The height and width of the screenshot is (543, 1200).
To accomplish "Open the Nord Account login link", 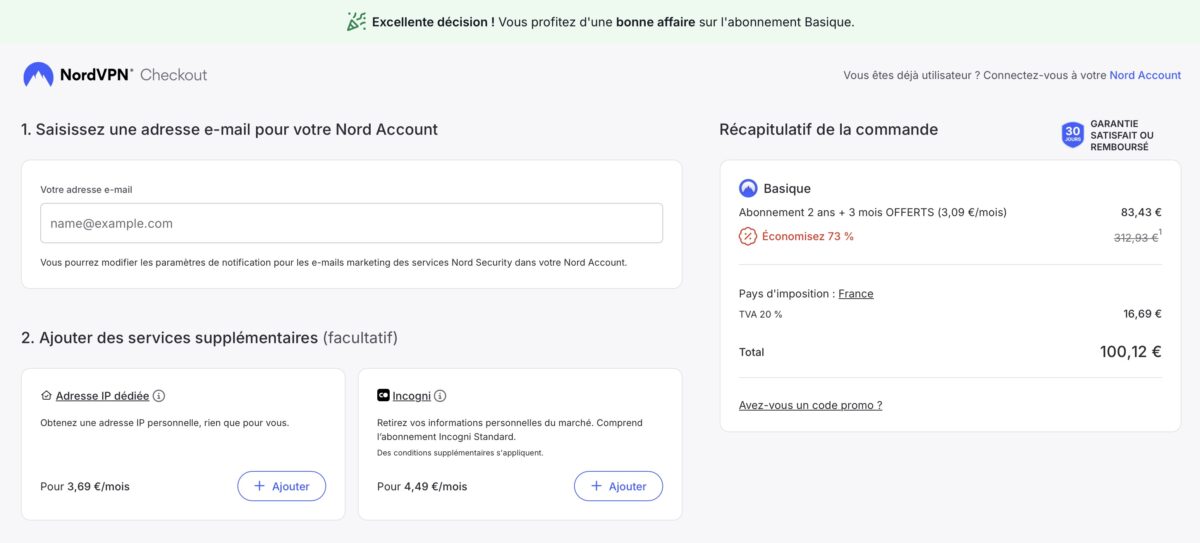I will 1145,75.
